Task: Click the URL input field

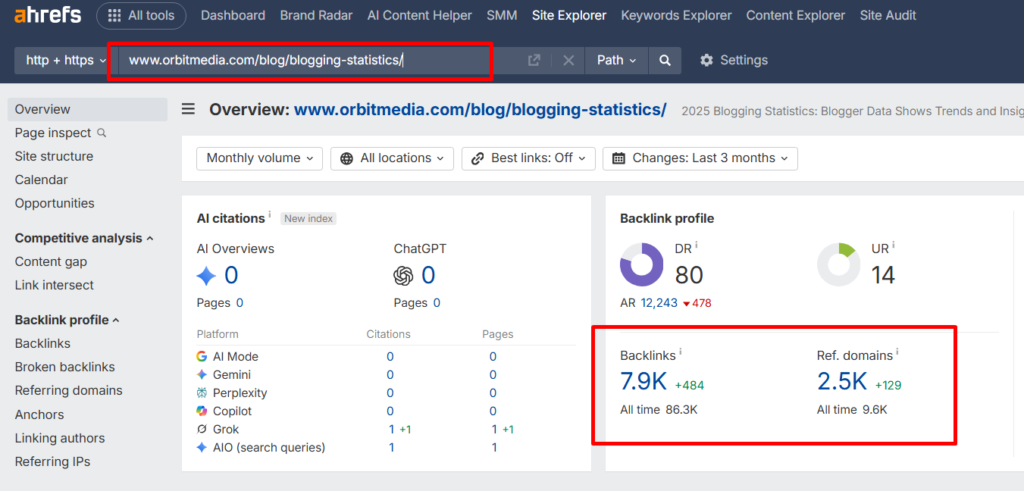Action: (320, 60)
